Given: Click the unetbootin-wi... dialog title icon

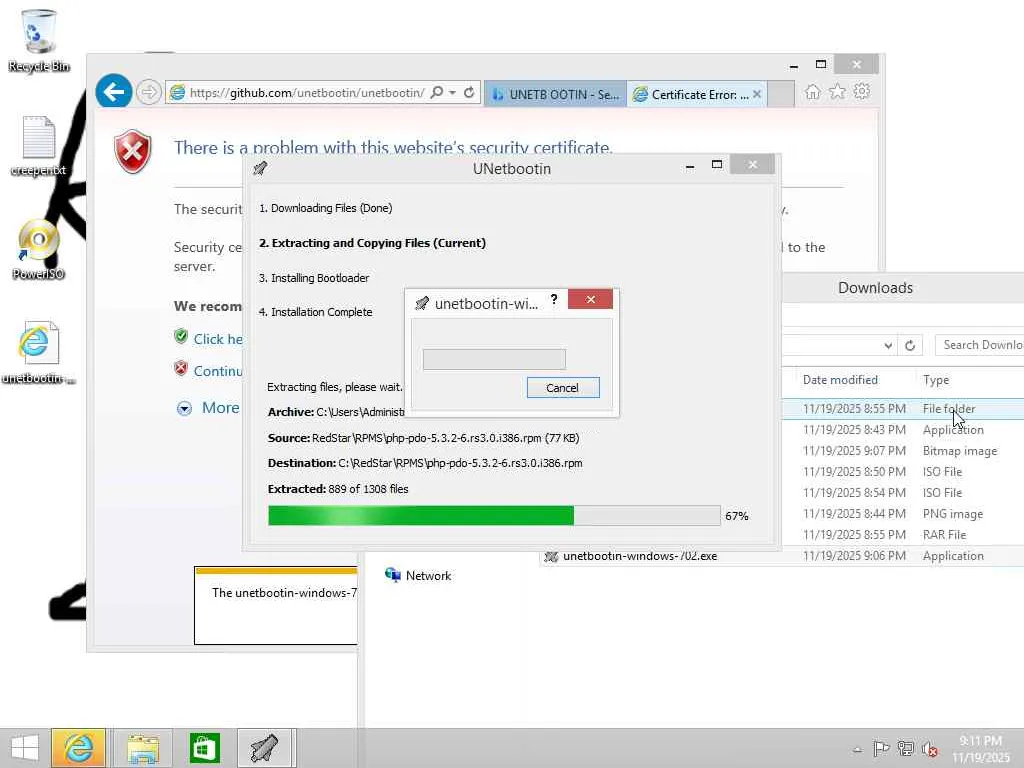Looking at the screenshot, I should (422, 303).
